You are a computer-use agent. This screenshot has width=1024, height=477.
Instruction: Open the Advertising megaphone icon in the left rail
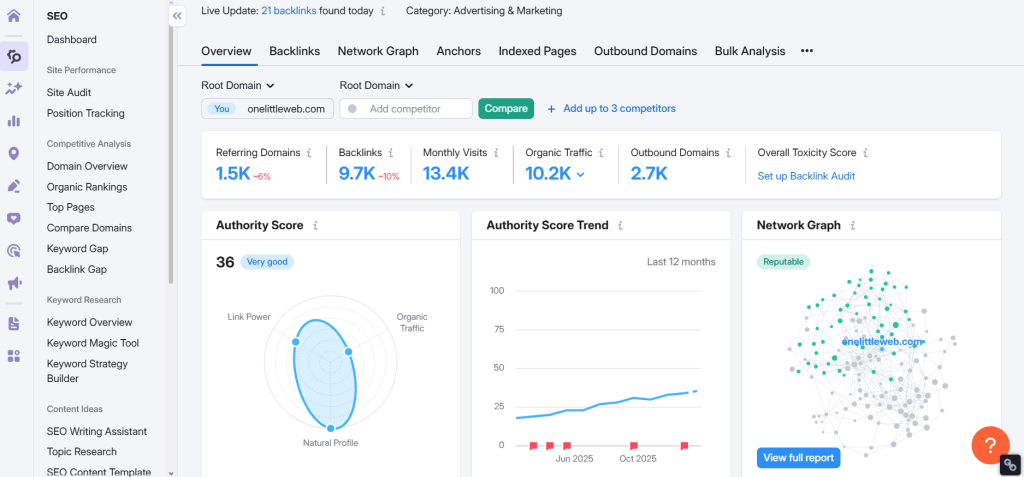coord(14,283)
